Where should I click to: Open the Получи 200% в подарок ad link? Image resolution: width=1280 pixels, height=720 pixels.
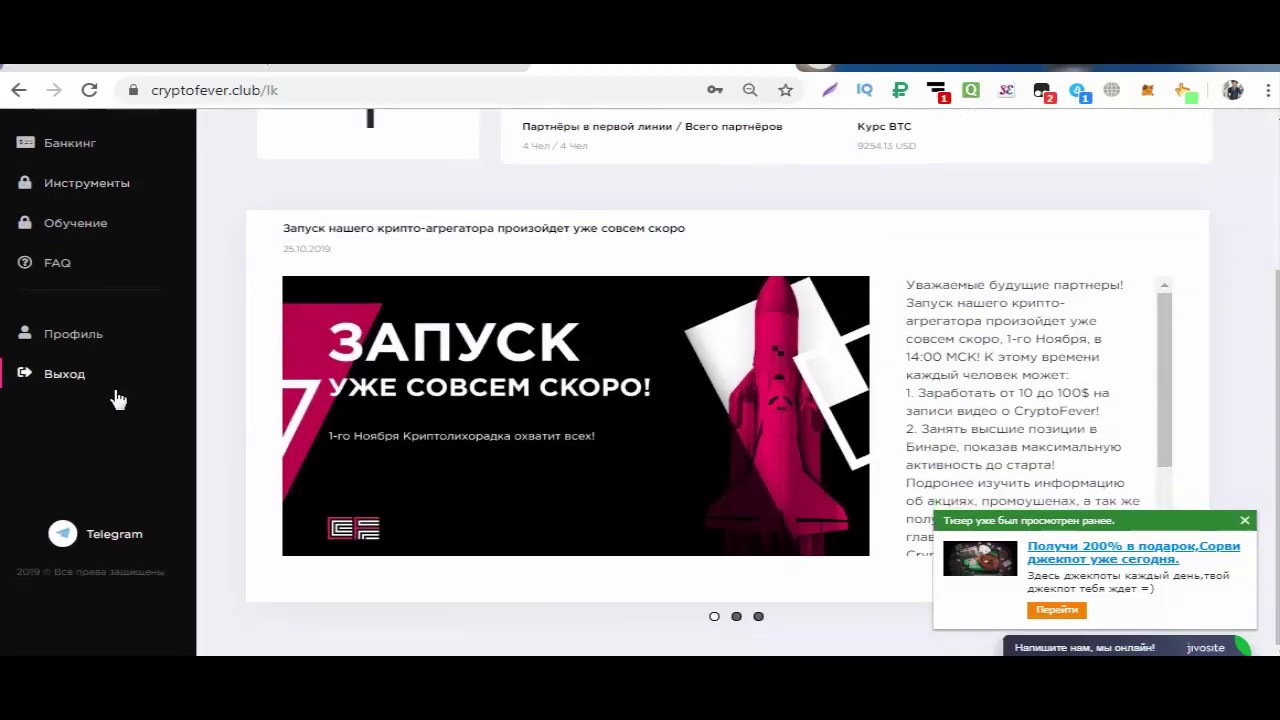coord(1133,553)
